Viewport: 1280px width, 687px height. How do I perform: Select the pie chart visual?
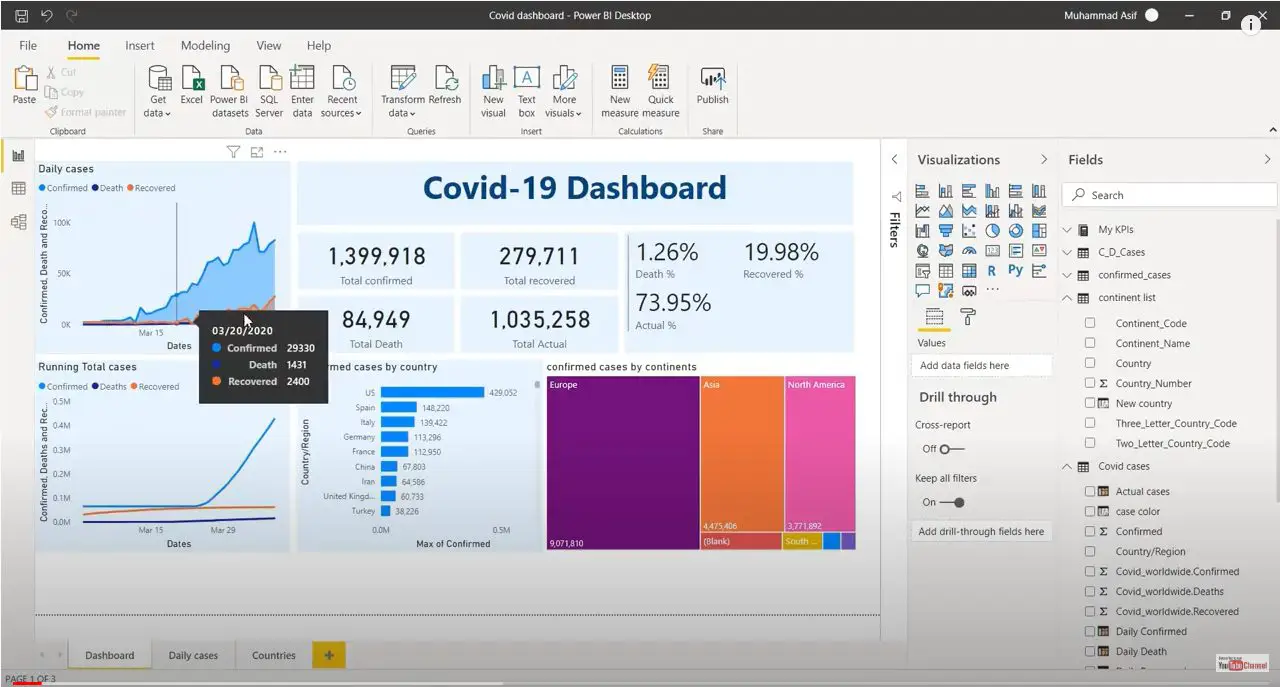(992, 231)
